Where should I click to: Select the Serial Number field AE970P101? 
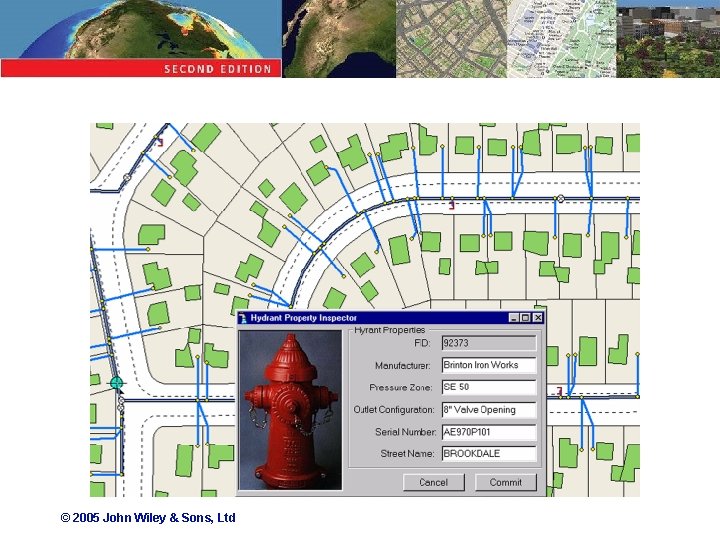point(489,432)
